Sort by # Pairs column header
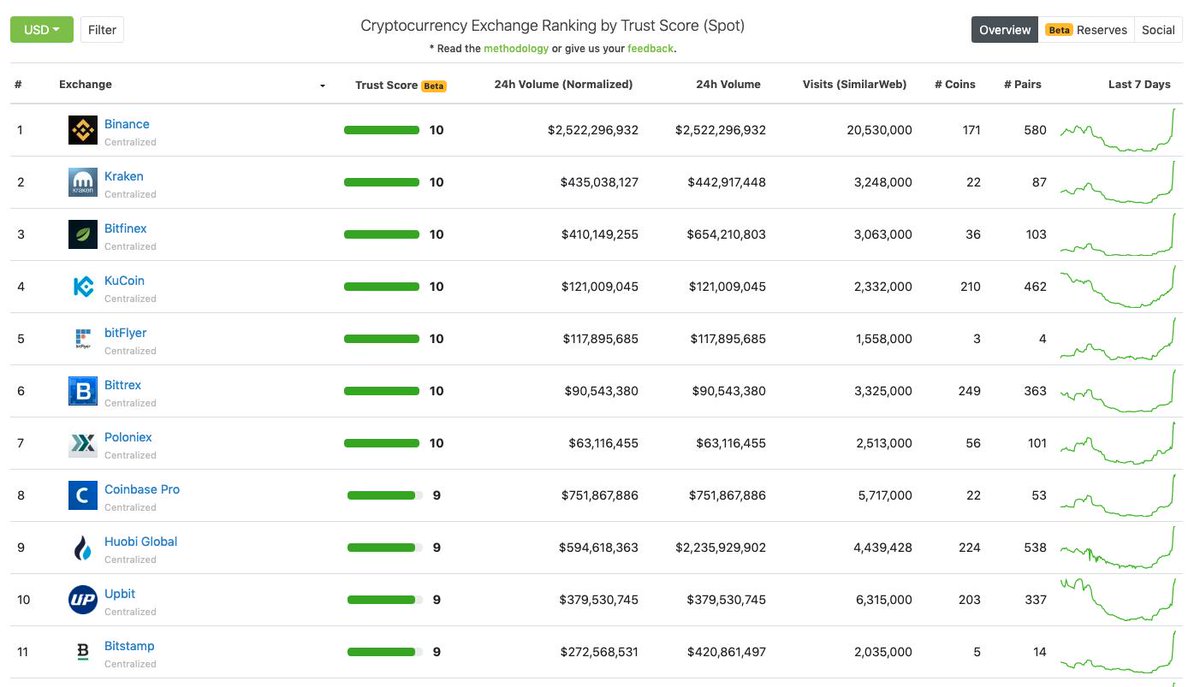The image size is (1200, 687). pos(1022,85)
